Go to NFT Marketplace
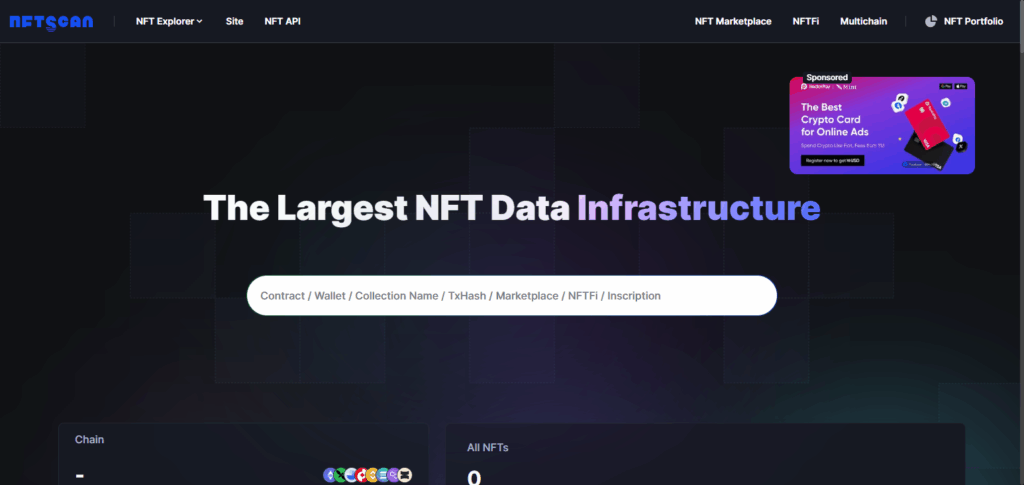Screen dimensions: 1024x485 (733, 22)
